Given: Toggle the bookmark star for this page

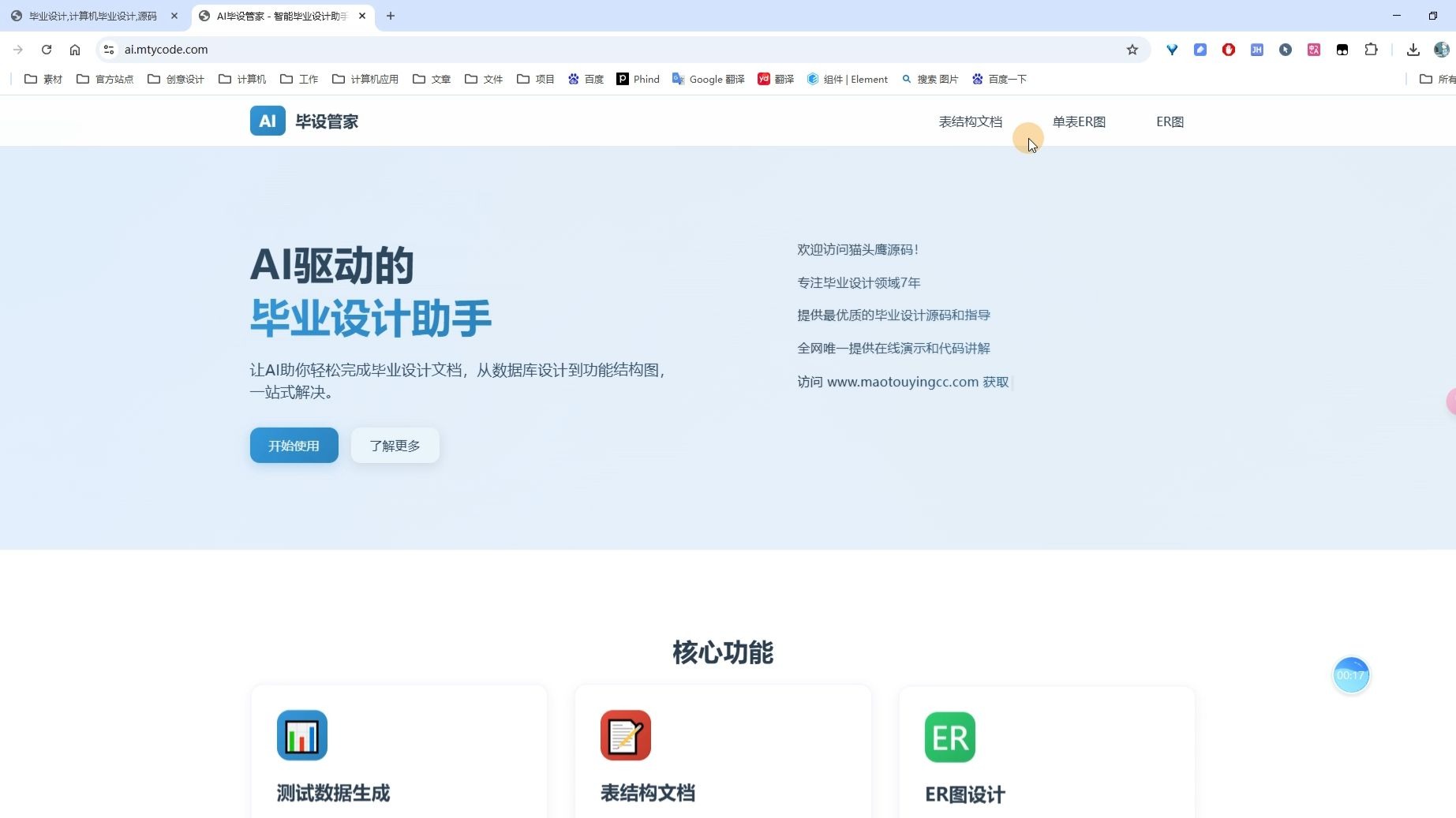Looking at the screenshot, I should pyautogui.click(x=1132, y=49).
